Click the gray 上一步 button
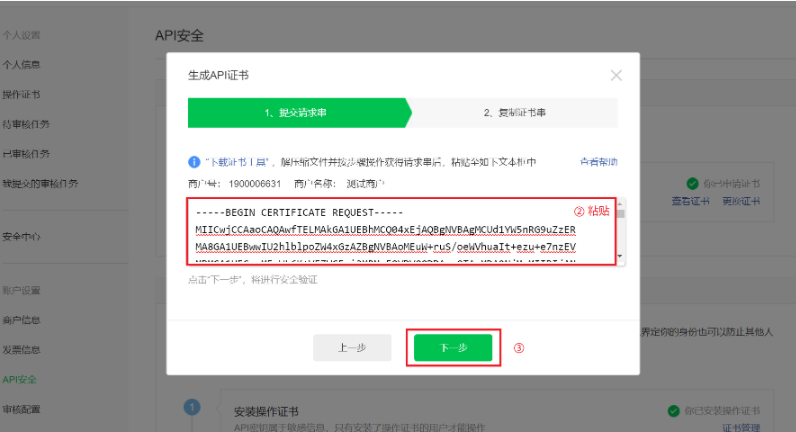 [x=351, y=348]
